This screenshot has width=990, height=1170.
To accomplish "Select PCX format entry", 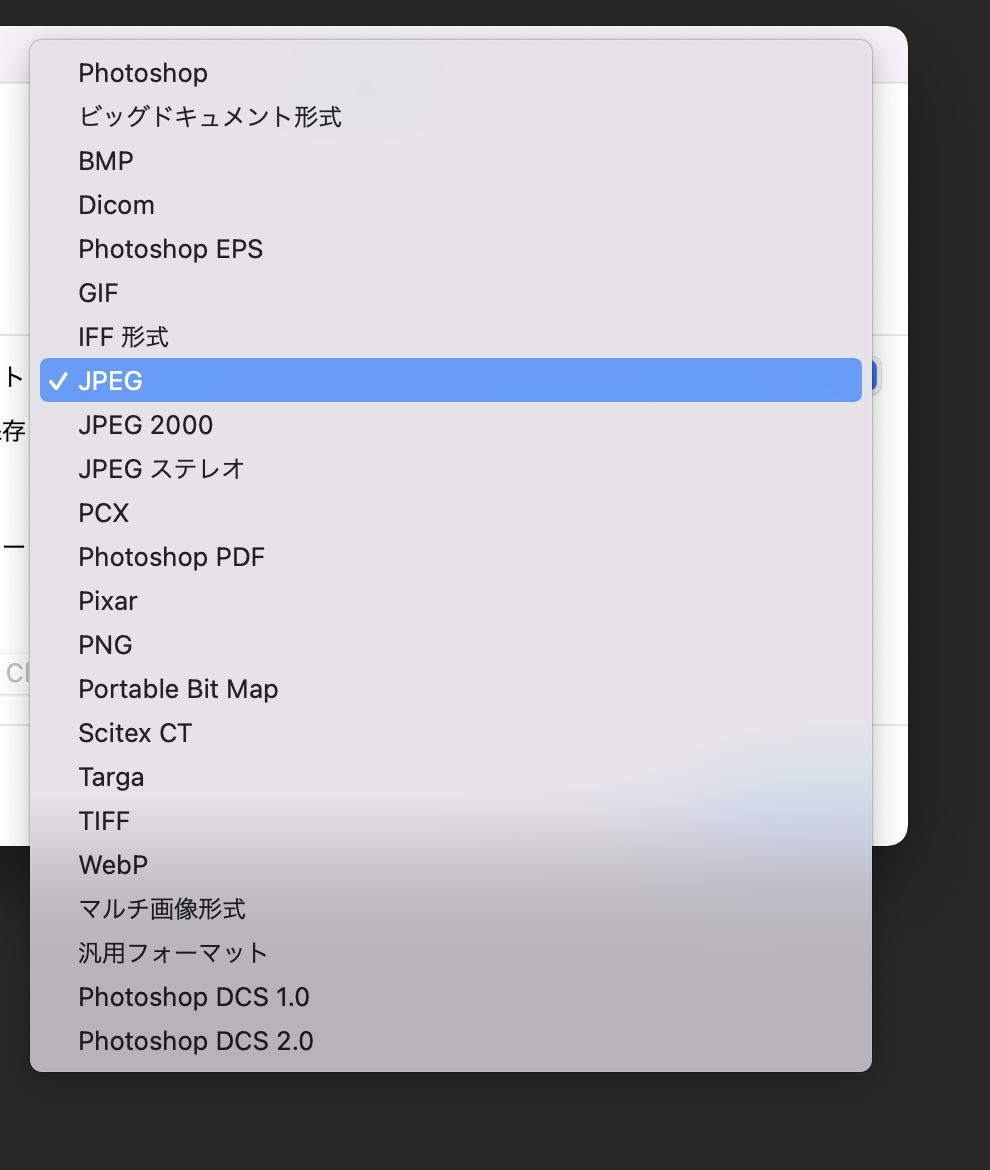I will (x=451, y=513).
